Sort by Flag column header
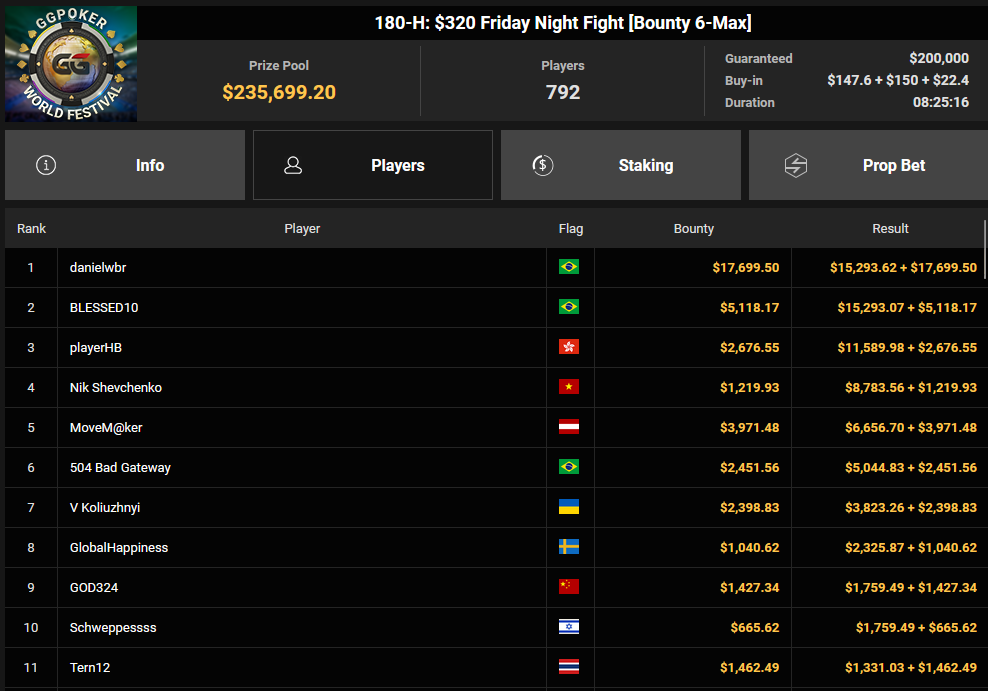 point(571,229)
